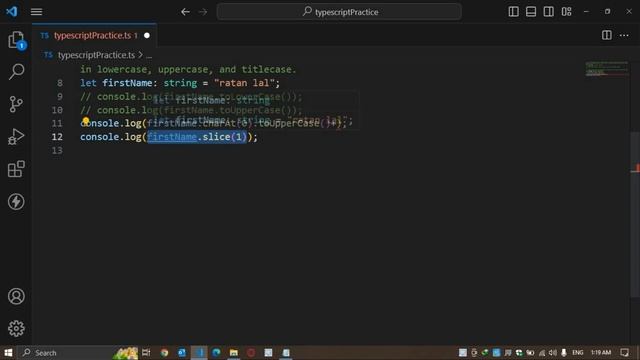
Task: Open the Explorer view in activity bar
Action: point(16,40)
